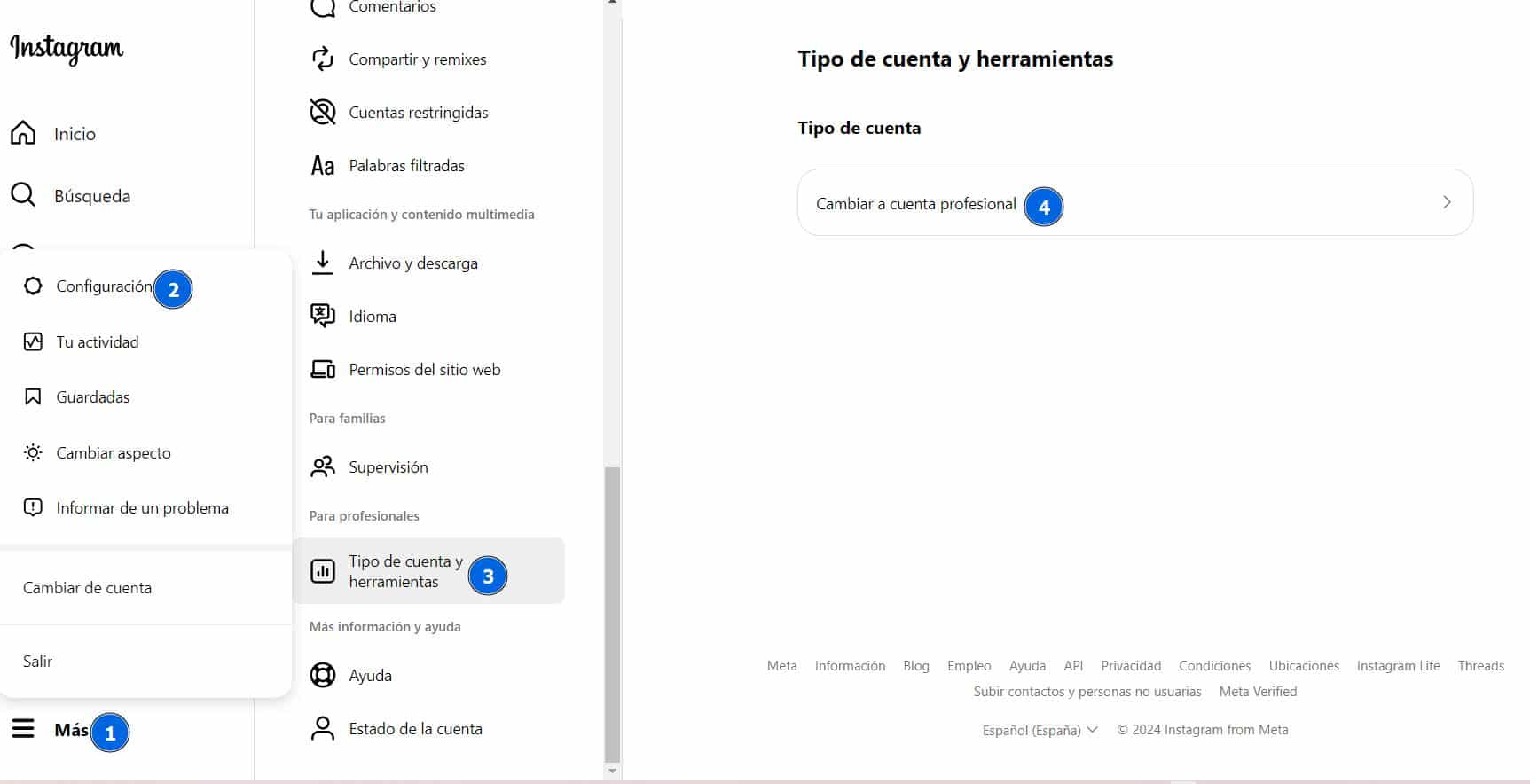Click the Supervisión people icon
This screenshot has width=1530, height=784.
point(323,466)
